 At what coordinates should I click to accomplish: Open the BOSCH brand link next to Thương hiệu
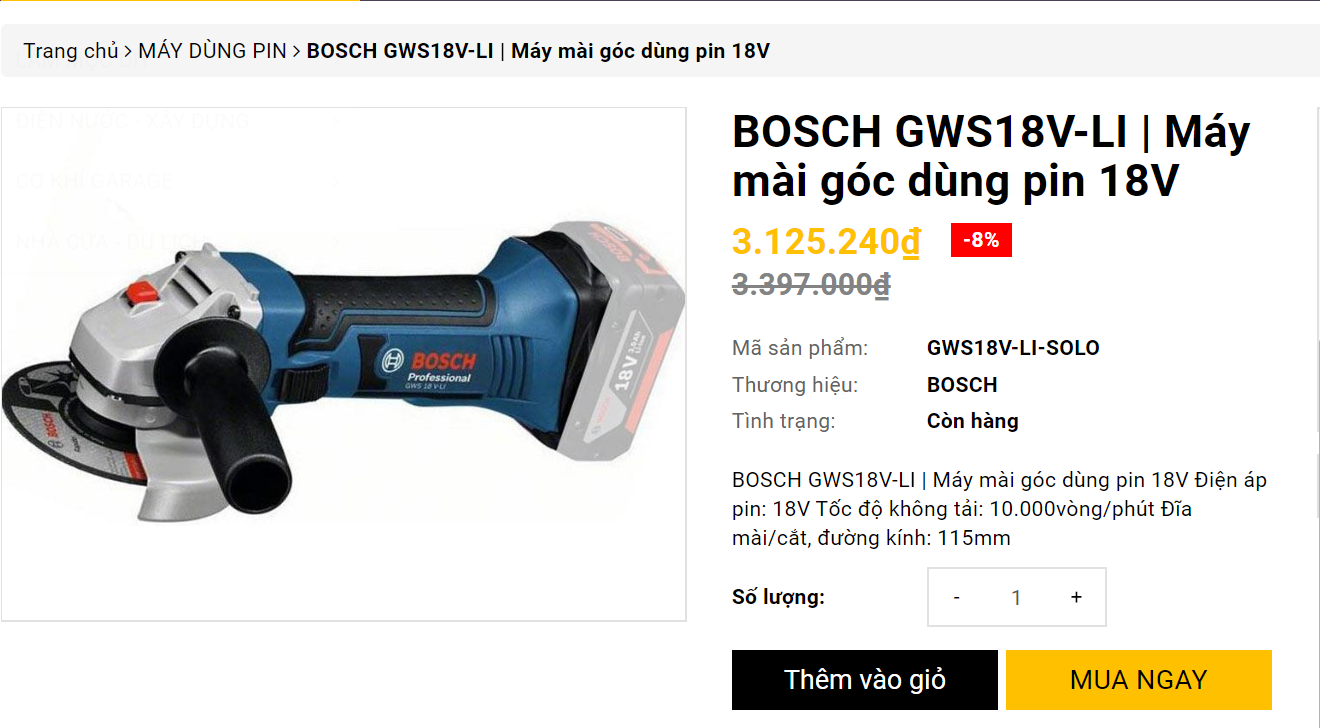962,385
